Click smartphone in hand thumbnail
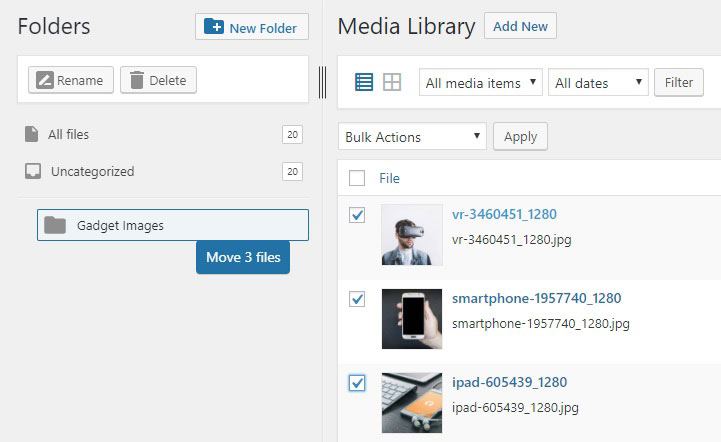Screen dimensions: 721x442 [412, 319]
